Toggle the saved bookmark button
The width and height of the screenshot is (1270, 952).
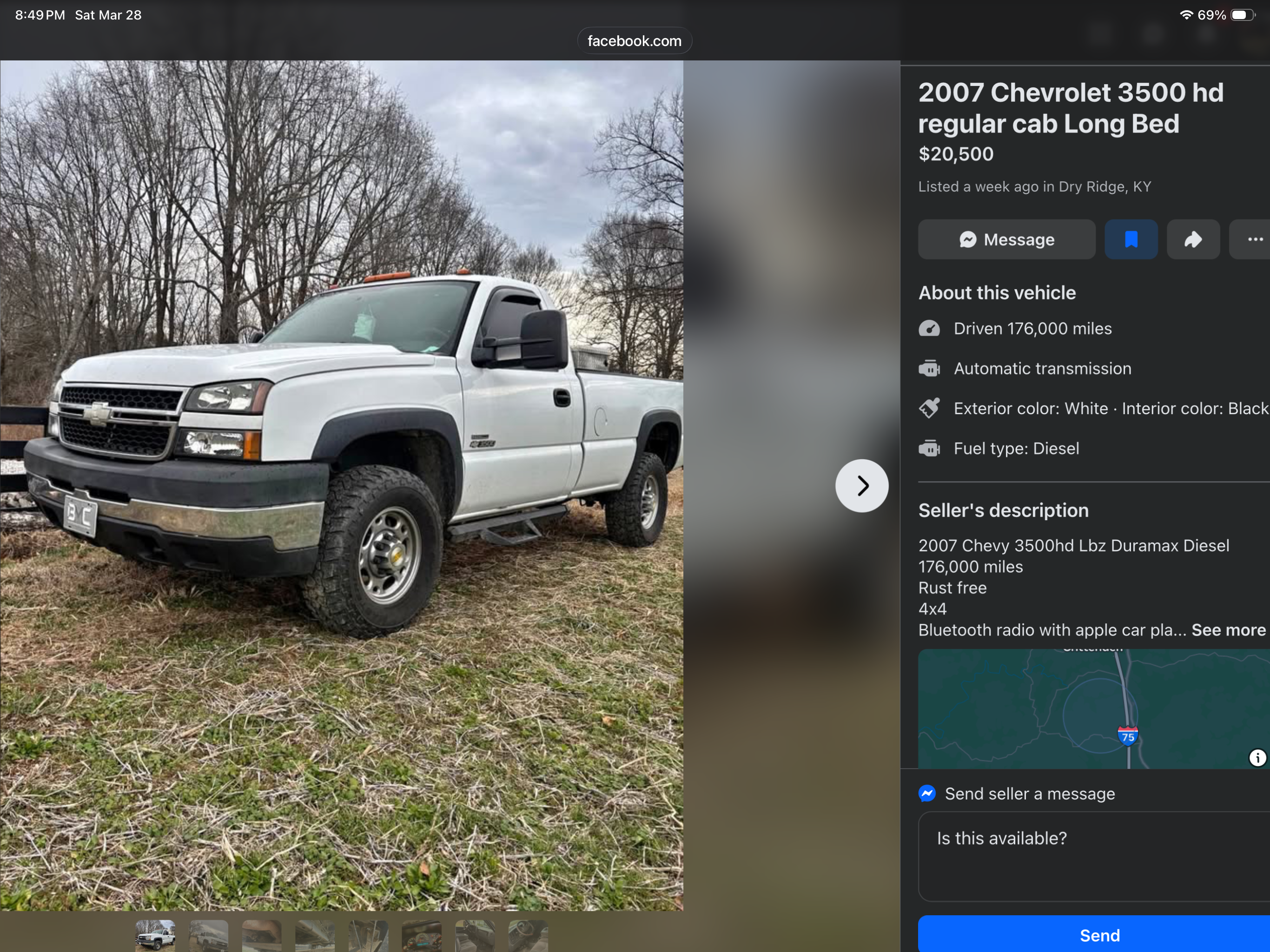1131,239
